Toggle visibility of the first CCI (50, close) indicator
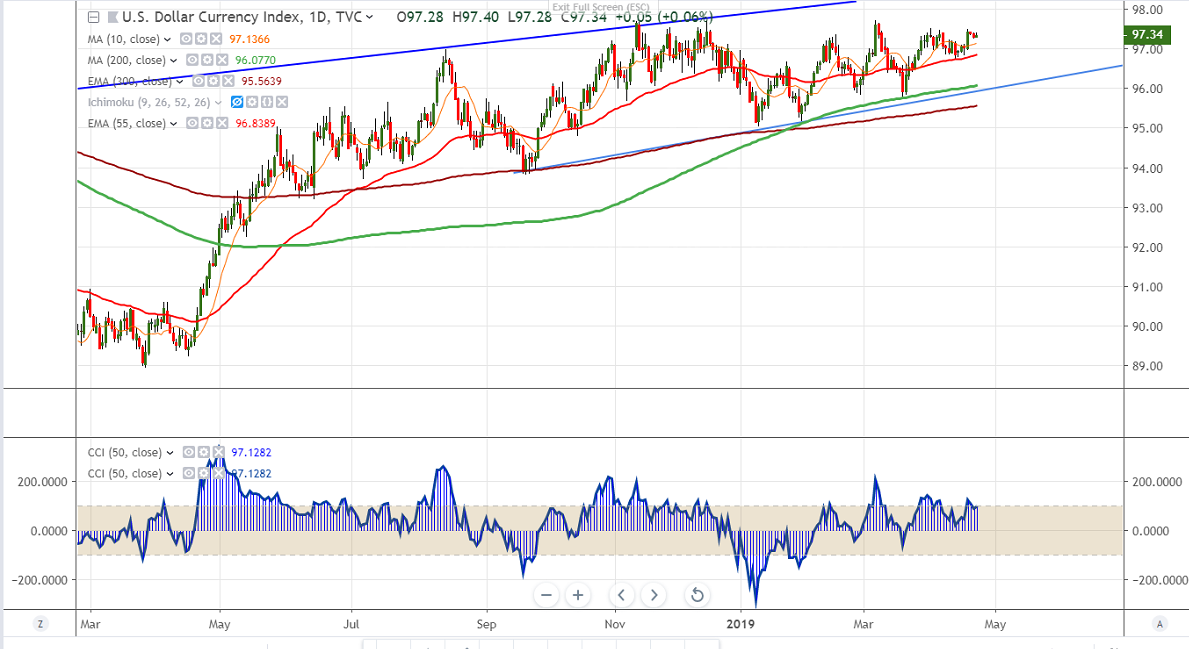The image size is (1189, 649). [189, 453]
